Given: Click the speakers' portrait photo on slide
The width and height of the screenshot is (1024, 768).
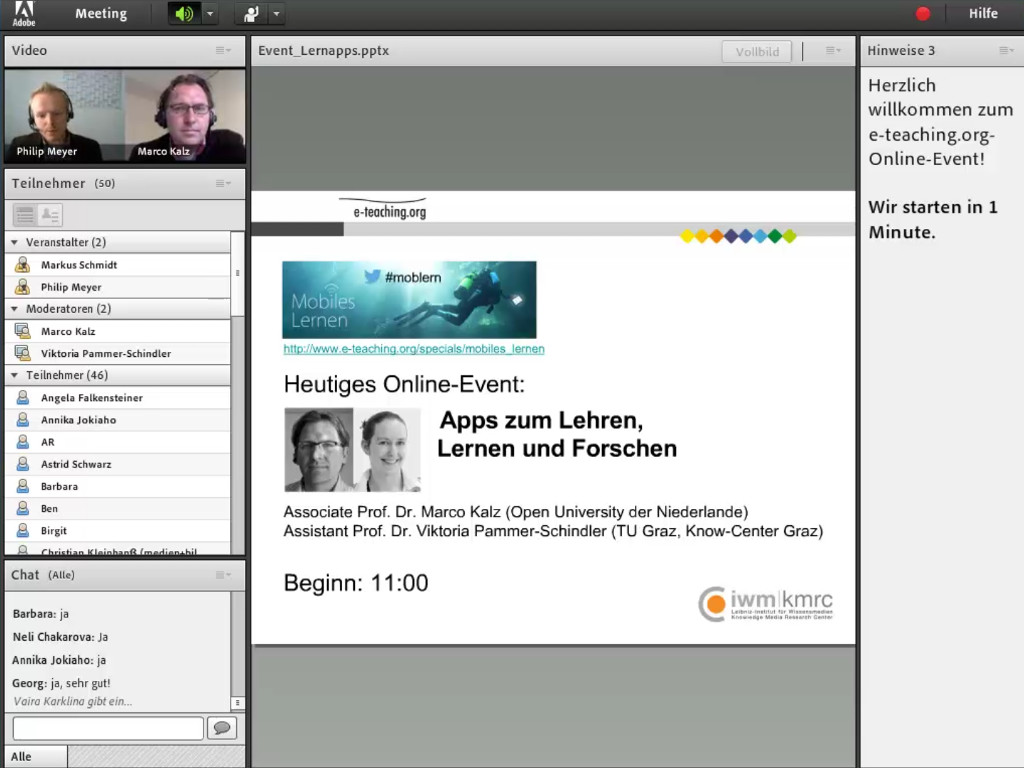Looking at the screenshot, I should tap(353, 449).
